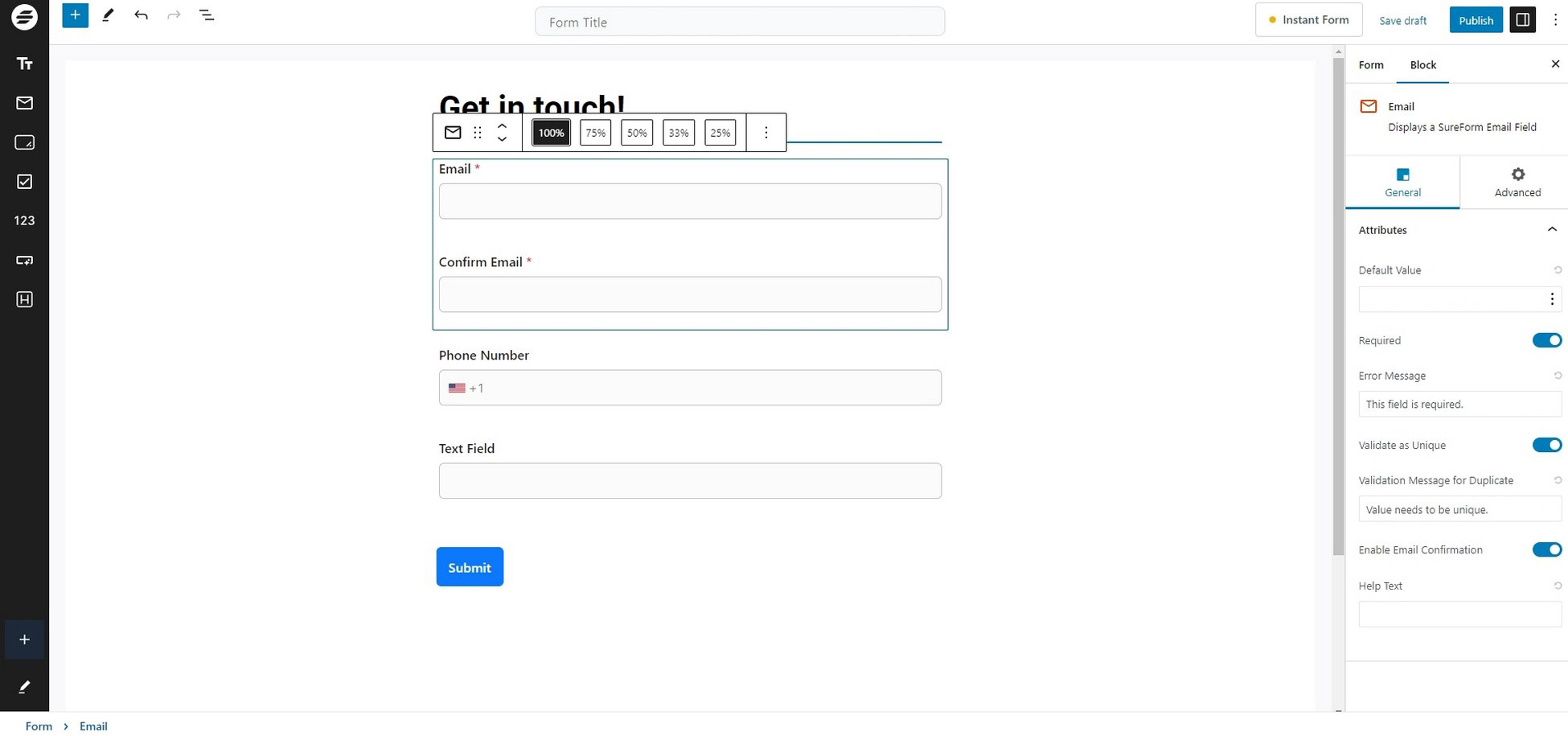This screenshot has height=736, width=1568.
Task: Click the Text Field input box
Action: (x=690, y=481)
